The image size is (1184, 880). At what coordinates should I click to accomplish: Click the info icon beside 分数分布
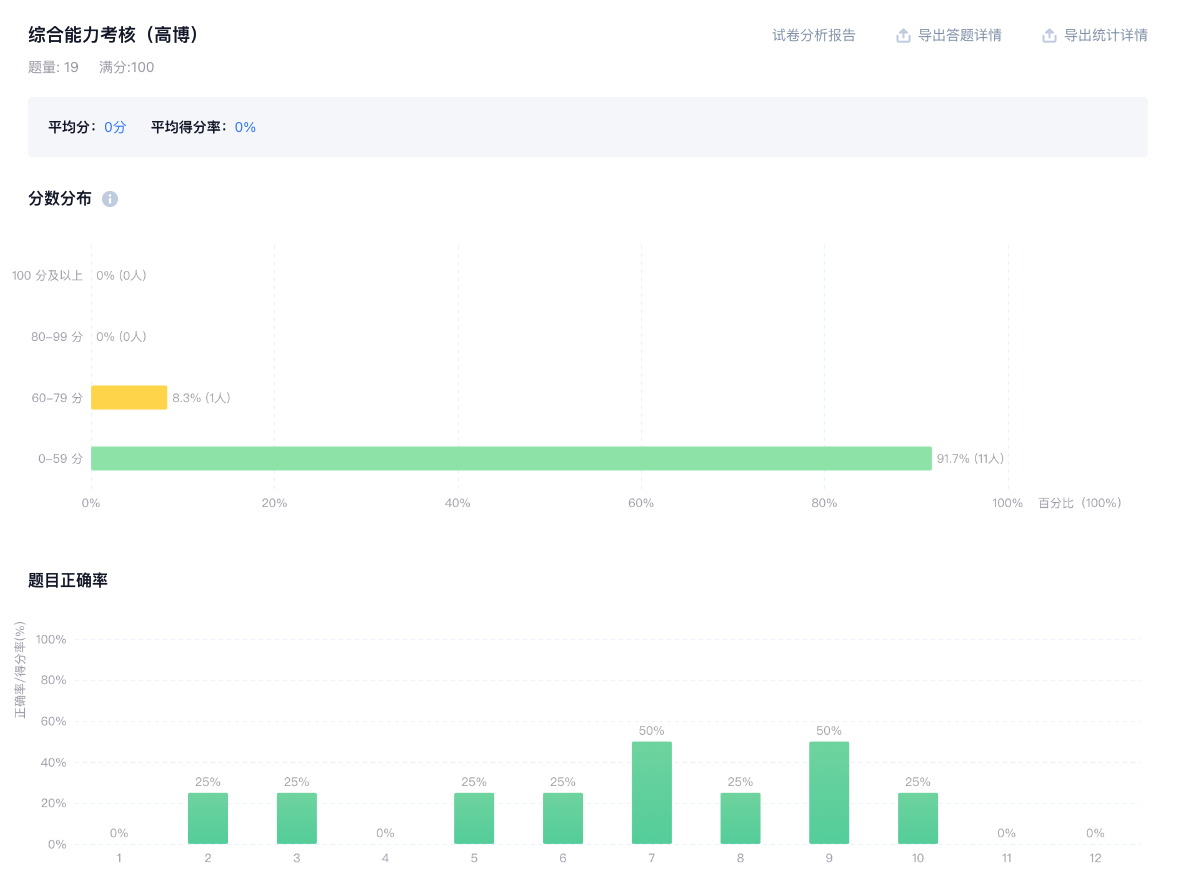110,199
